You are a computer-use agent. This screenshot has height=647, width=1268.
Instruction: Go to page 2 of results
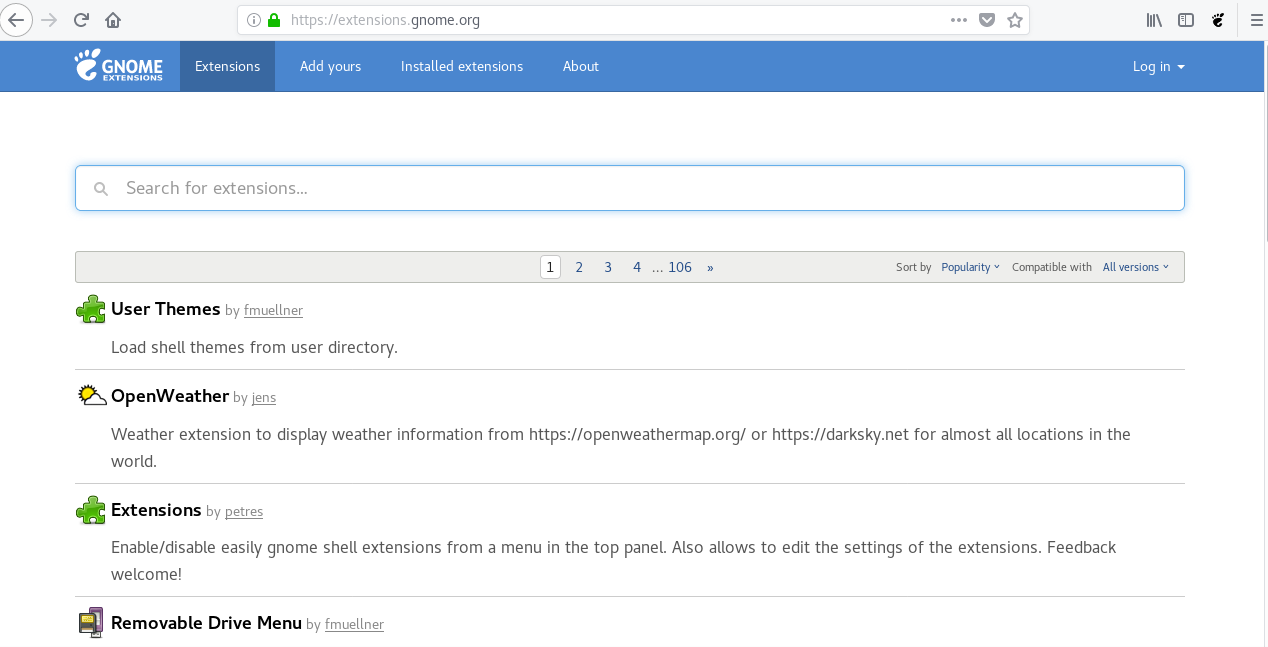(x=579, y=267)
